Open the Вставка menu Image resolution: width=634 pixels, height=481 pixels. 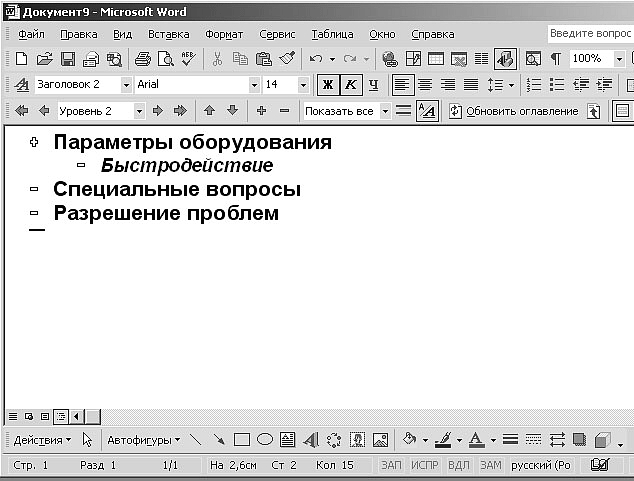pos(169,34)
